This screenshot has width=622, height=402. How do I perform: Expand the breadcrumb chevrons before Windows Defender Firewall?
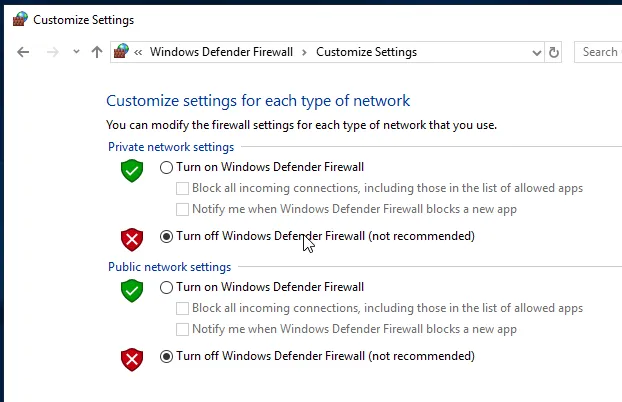pos(138,52)
